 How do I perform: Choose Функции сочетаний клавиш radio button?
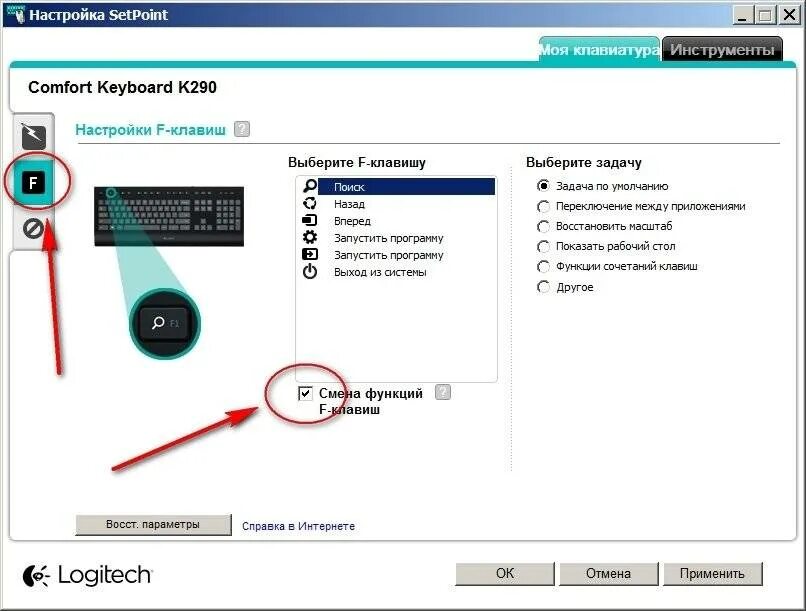click(x=543, y=266)
